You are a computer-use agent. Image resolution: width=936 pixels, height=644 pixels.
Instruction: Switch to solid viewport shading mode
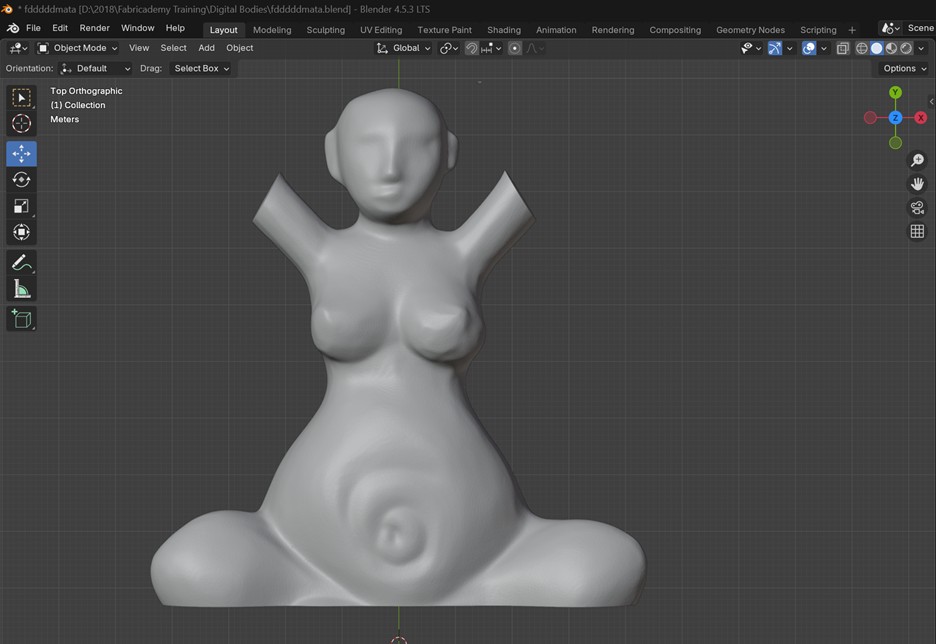pyautogui.click(x=877, y=48)
